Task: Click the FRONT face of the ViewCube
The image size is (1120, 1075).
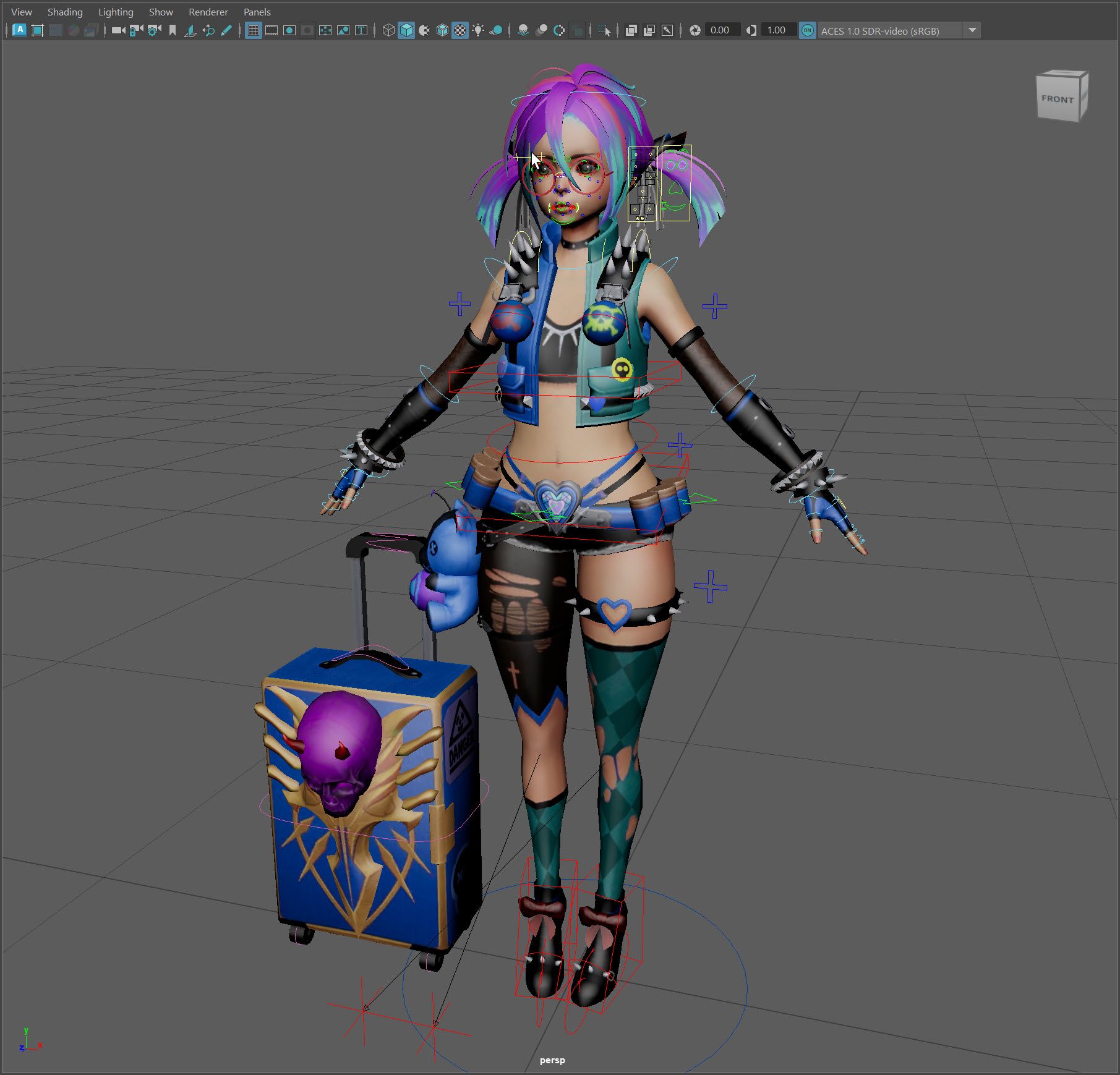Action: [1058, 99]
